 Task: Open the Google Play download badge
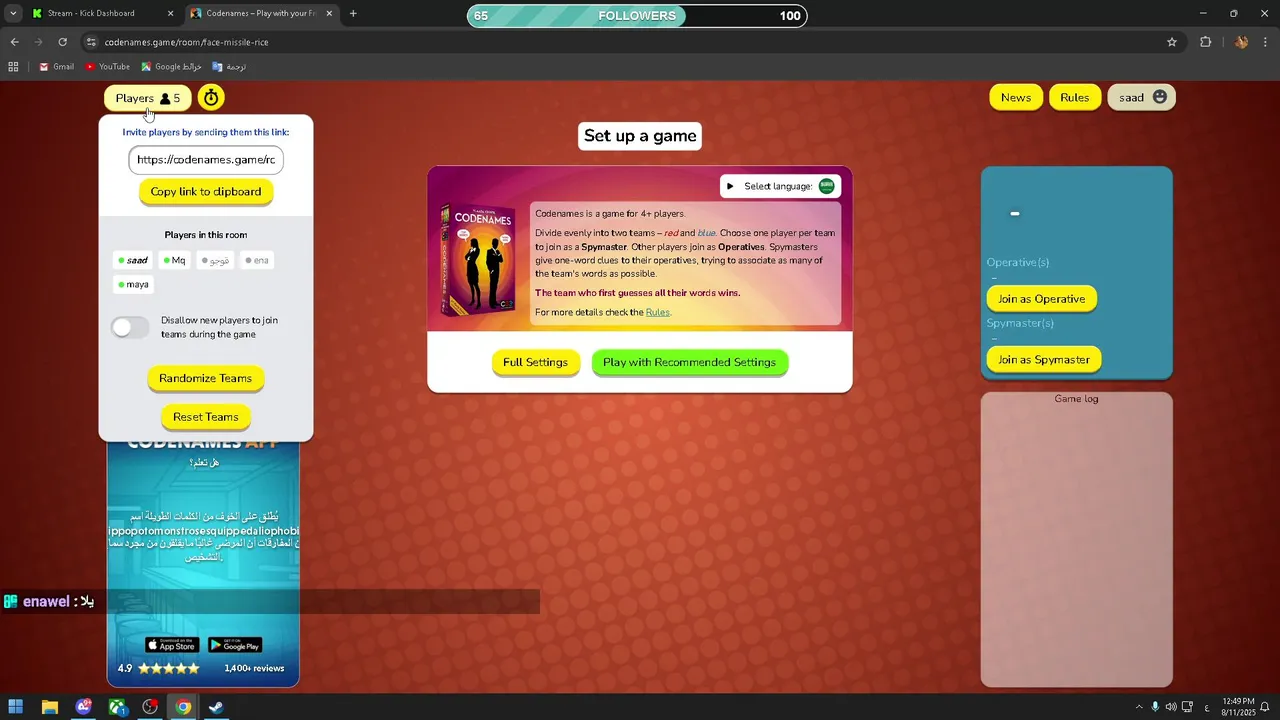[x=235, y=645]
